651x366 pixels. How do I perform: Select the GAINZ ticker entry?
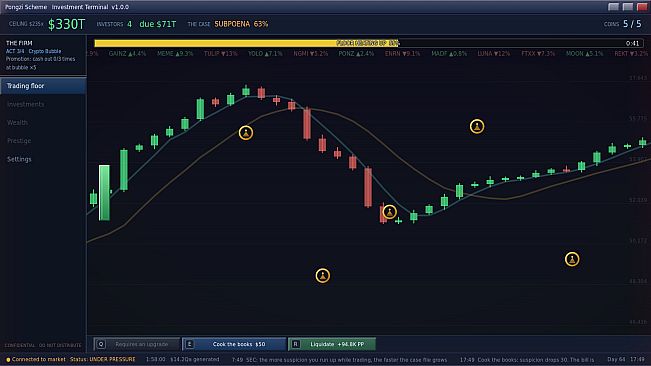pos(127,54)
